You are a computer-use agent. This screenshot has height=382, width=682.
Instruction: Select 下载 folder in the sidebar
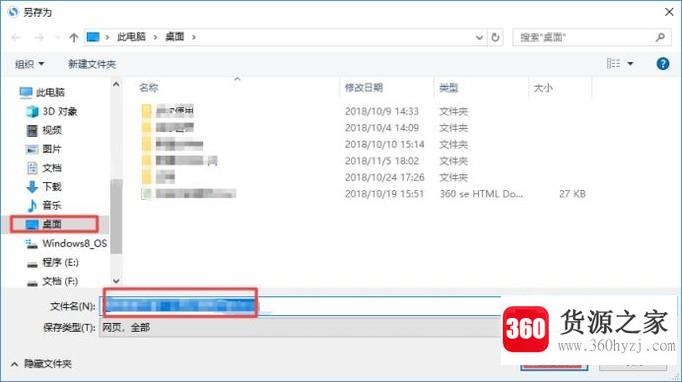coord(44,187)
